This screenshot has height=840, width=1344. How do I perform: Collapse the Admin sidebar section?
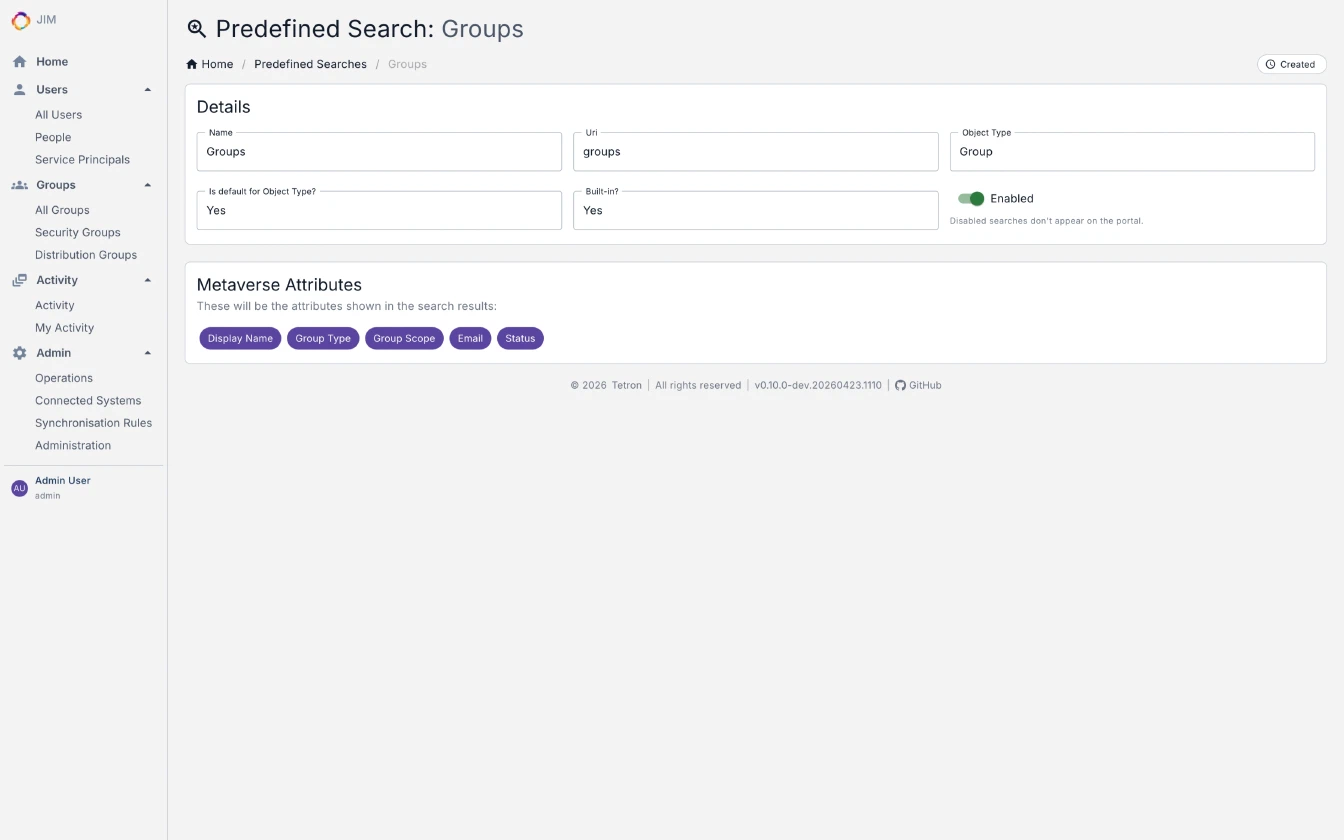[x=148, y=352]
